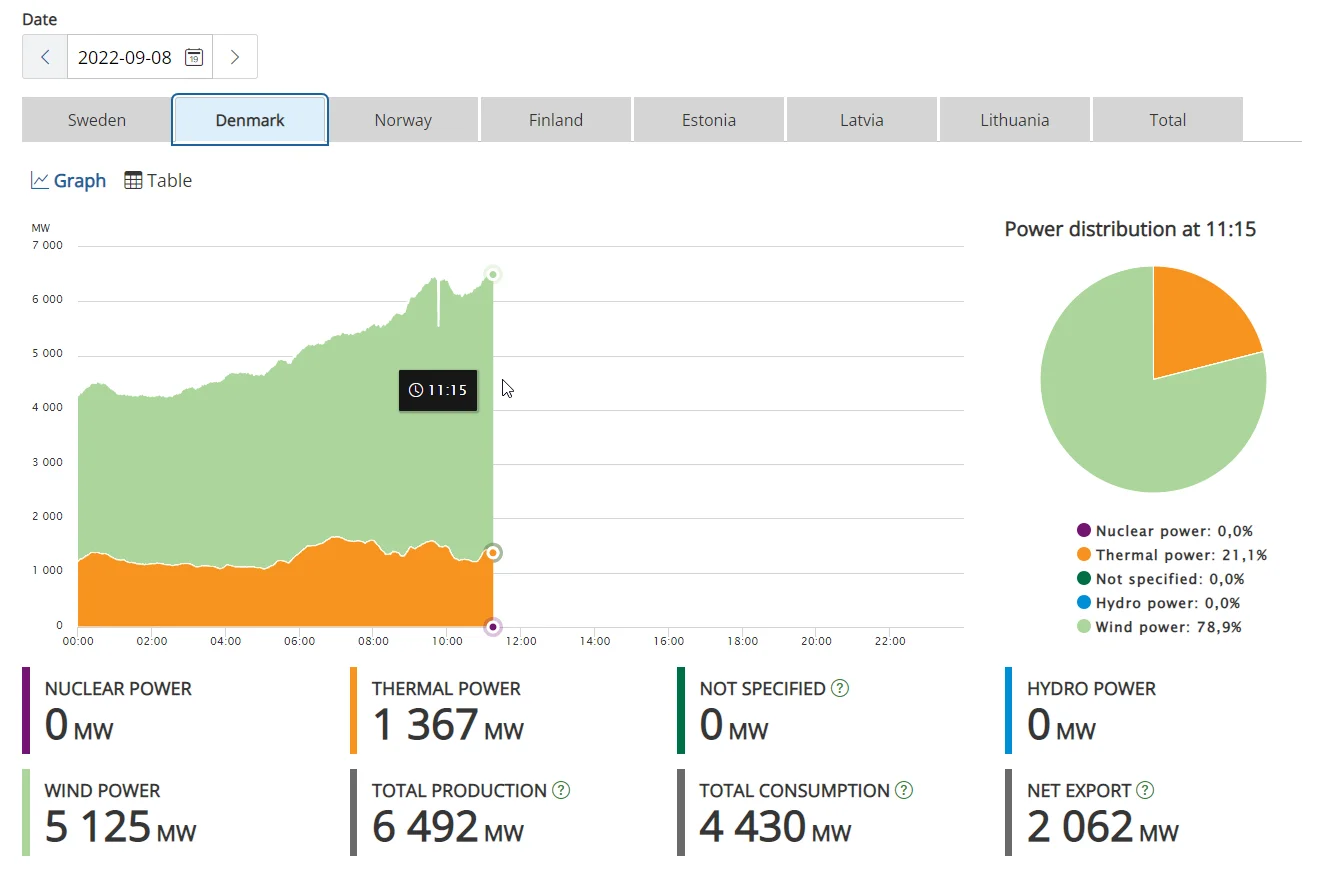Go to previous date with left arrow
Viewport: 1325px width, 883px height.
click(45, 57)
